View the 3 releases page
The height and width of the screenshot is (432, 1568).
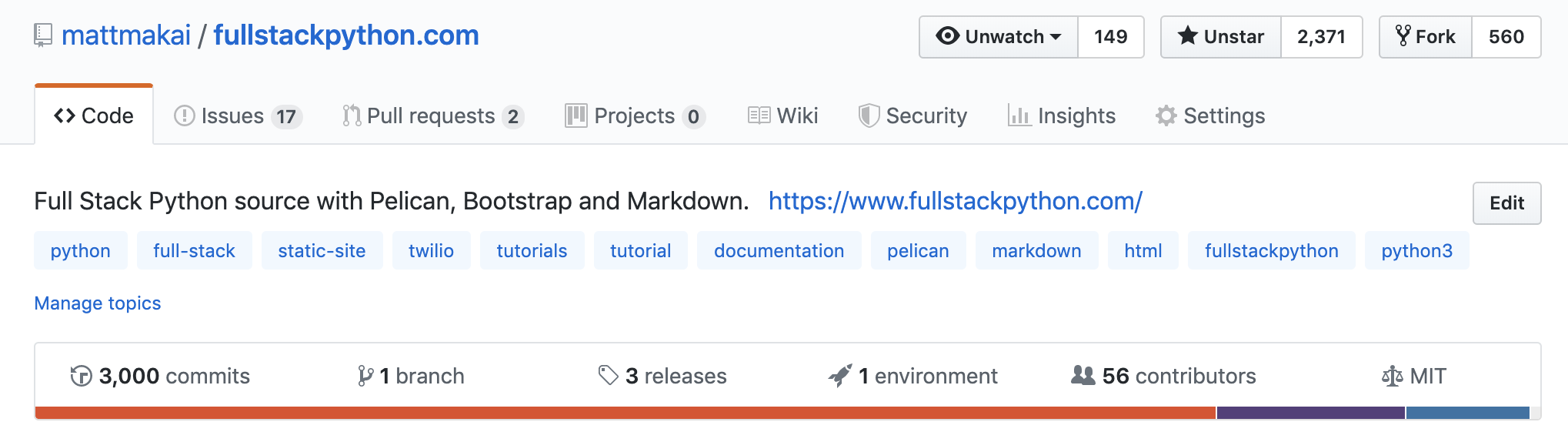pos(662,376)
